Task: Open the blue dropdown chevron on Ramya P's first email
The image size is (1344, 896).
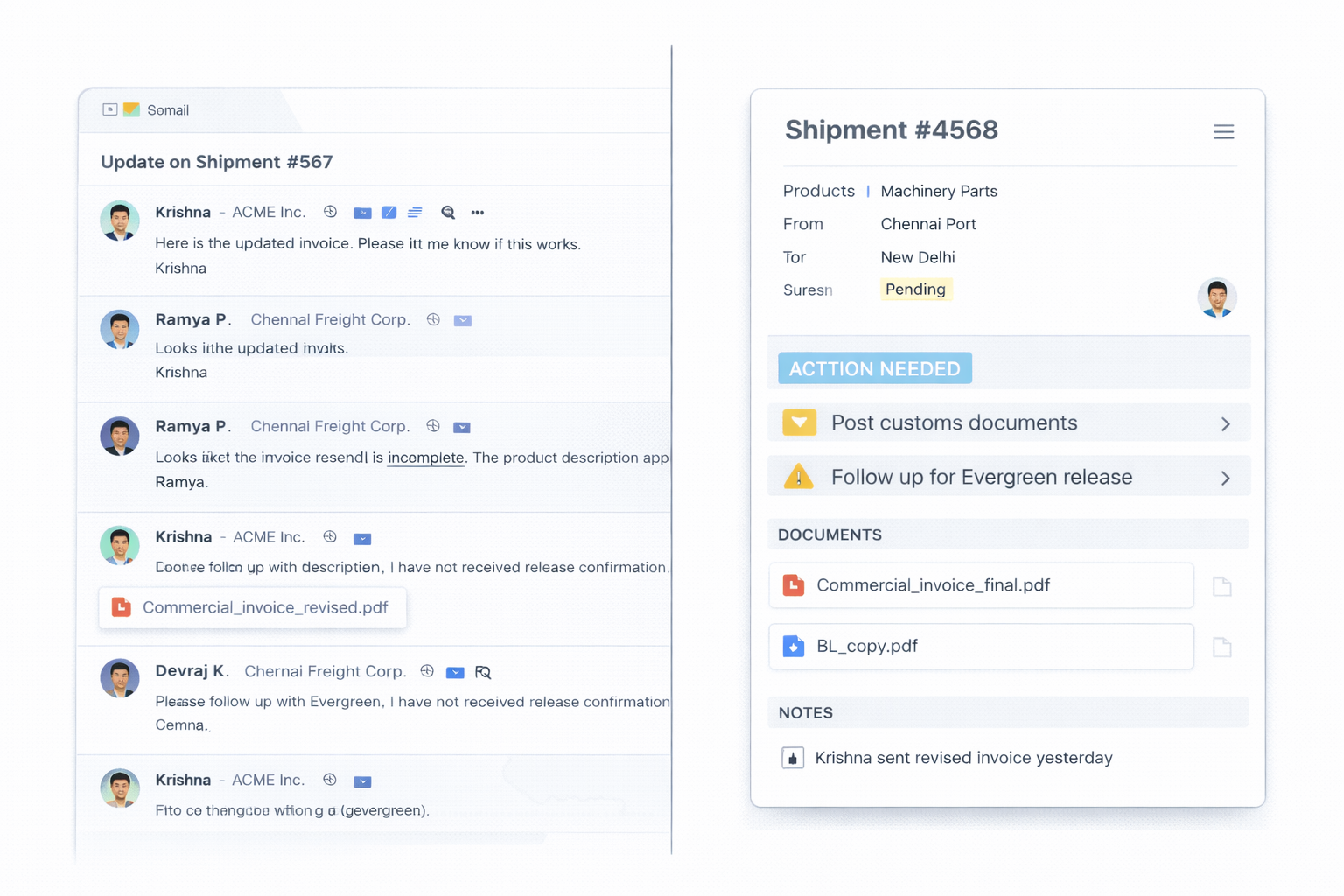Action: 463,320
